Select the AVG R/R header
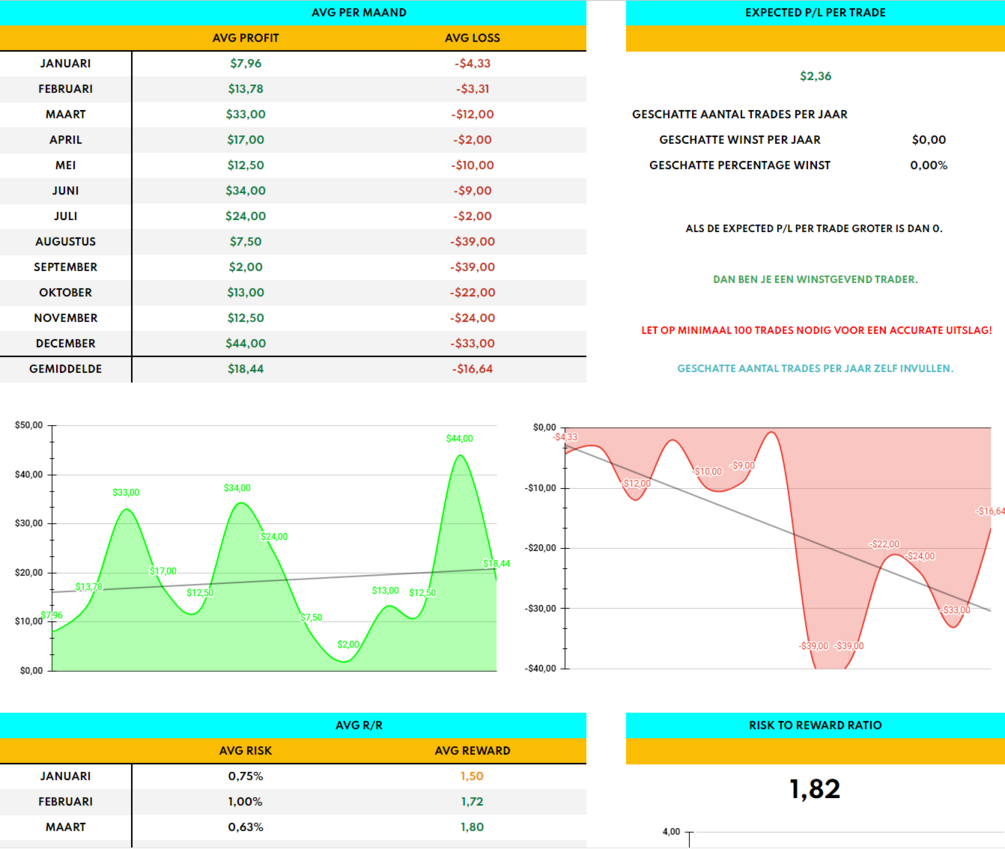Image resolution: width=1005 pixels, height=849 pixels. tap(359, 725)
